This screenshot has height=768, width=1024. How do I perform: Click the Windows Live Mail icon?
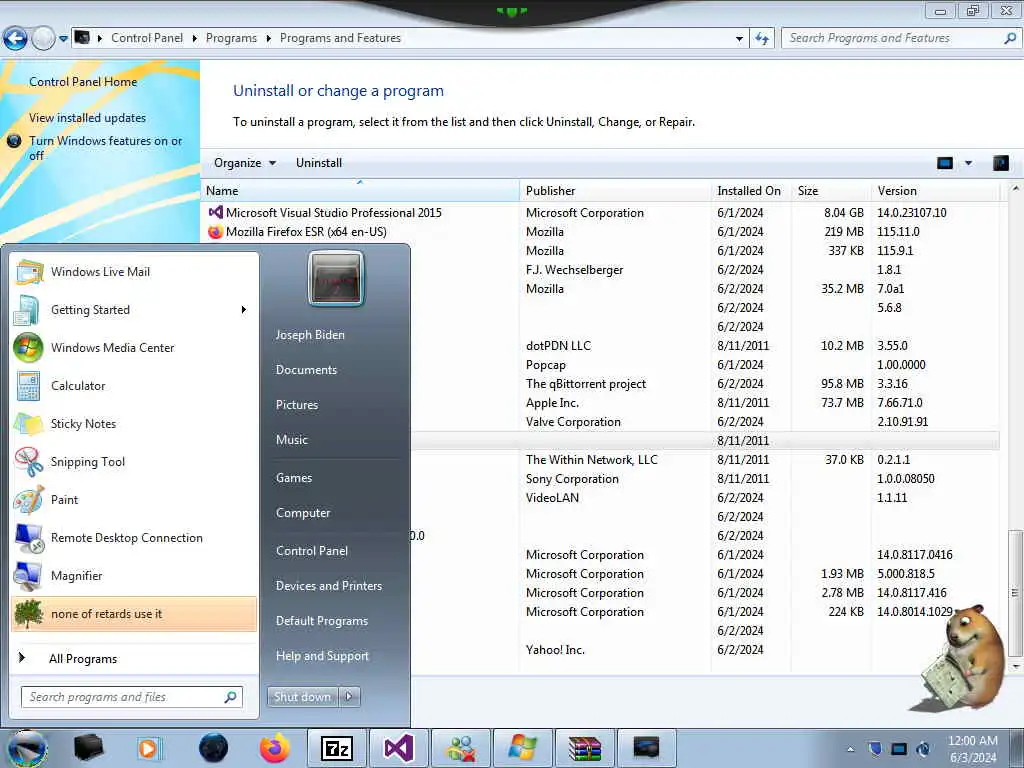29,272
